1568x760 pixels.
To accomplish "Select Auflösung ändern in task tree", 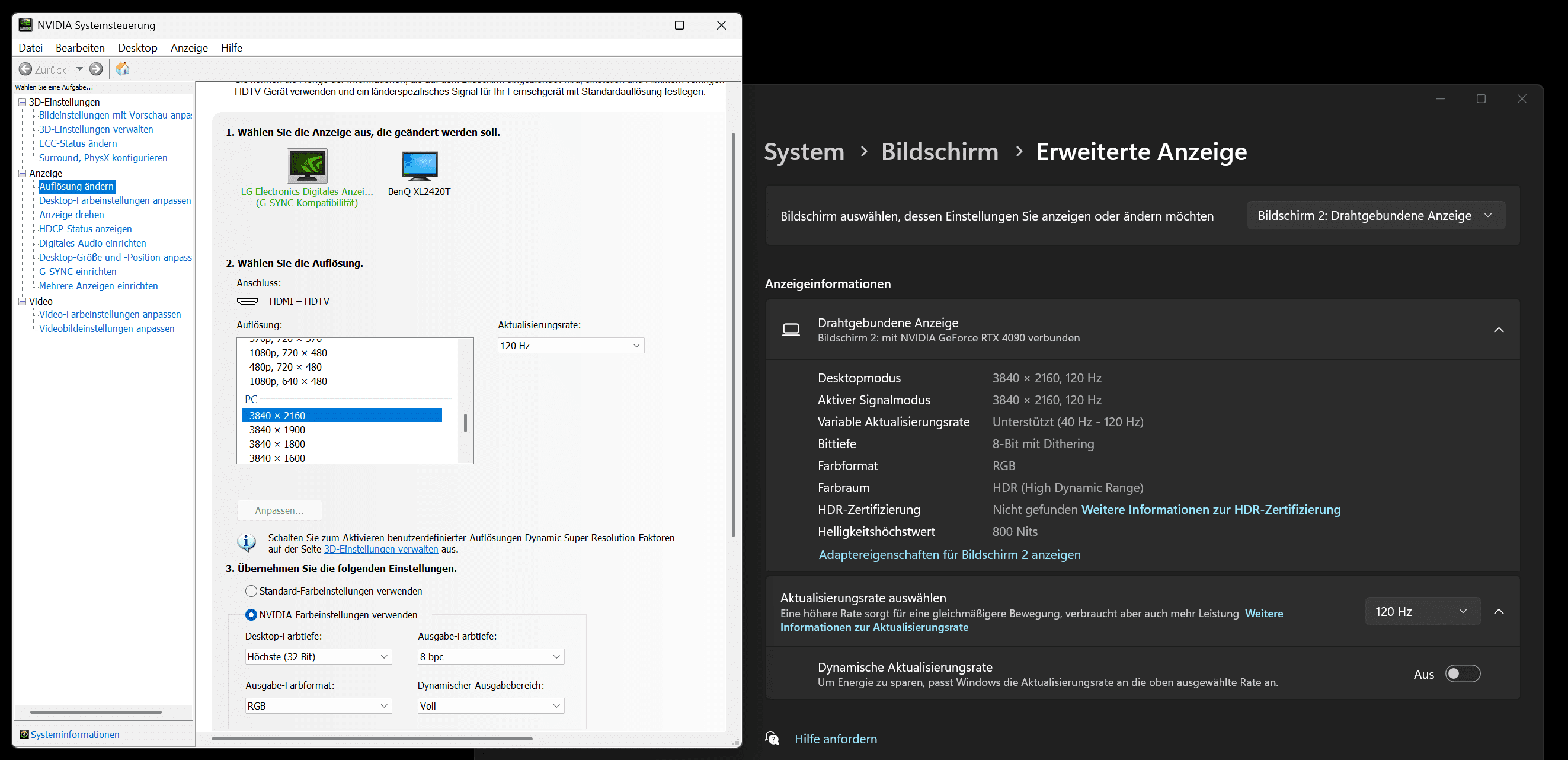I will 76,186.
